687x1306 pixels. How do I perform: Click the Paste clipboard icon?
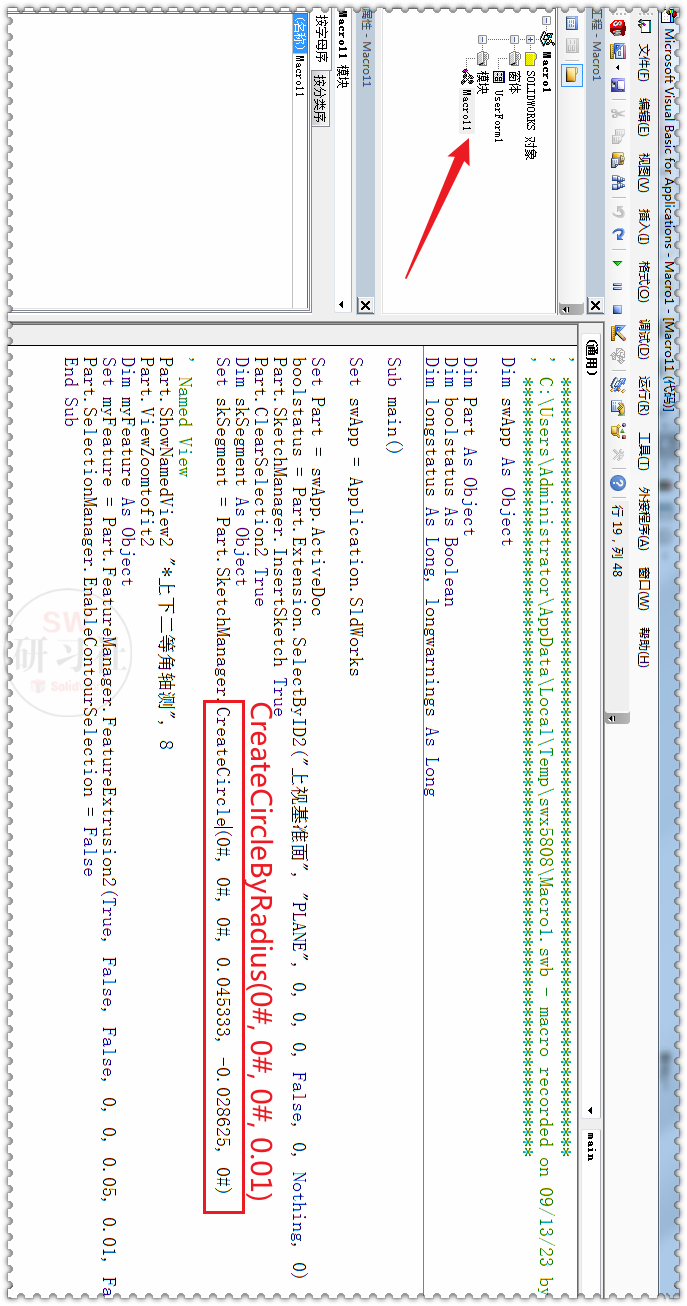[618, 159]
